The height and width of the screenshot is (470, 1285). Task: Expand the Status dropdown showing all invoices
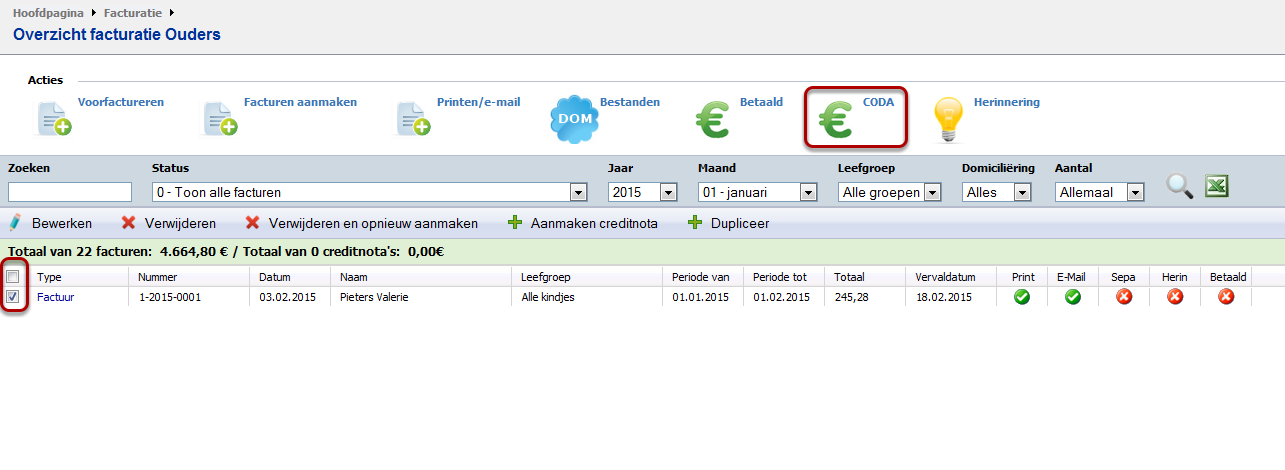pyautogui.click(x=577, y=192)
